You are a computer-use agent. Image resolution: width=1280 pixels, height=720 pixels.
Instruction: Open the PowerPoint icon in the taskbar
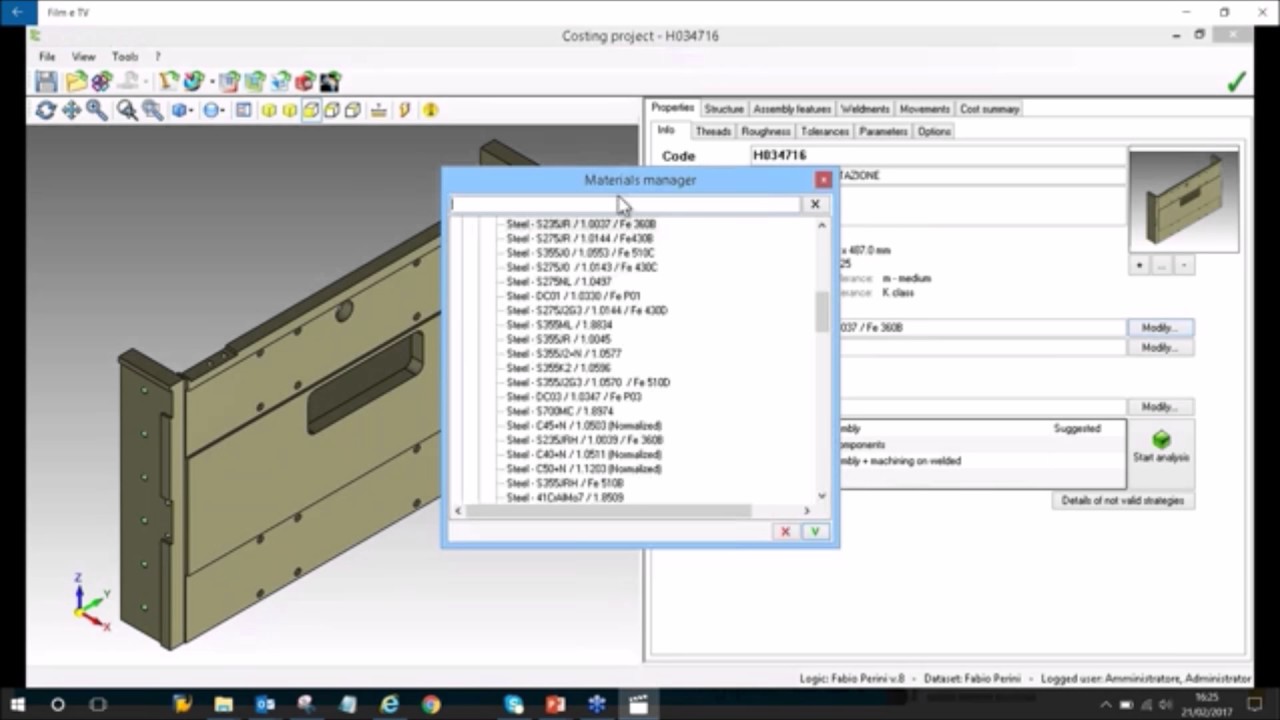click(555, 705)
